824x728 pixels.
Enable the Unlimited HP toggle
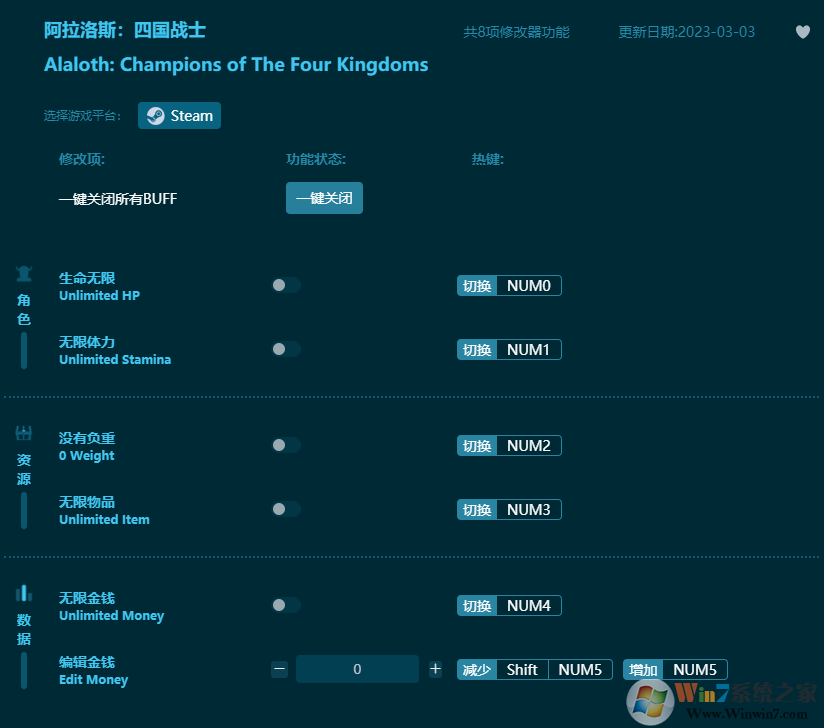pos(285,286)
